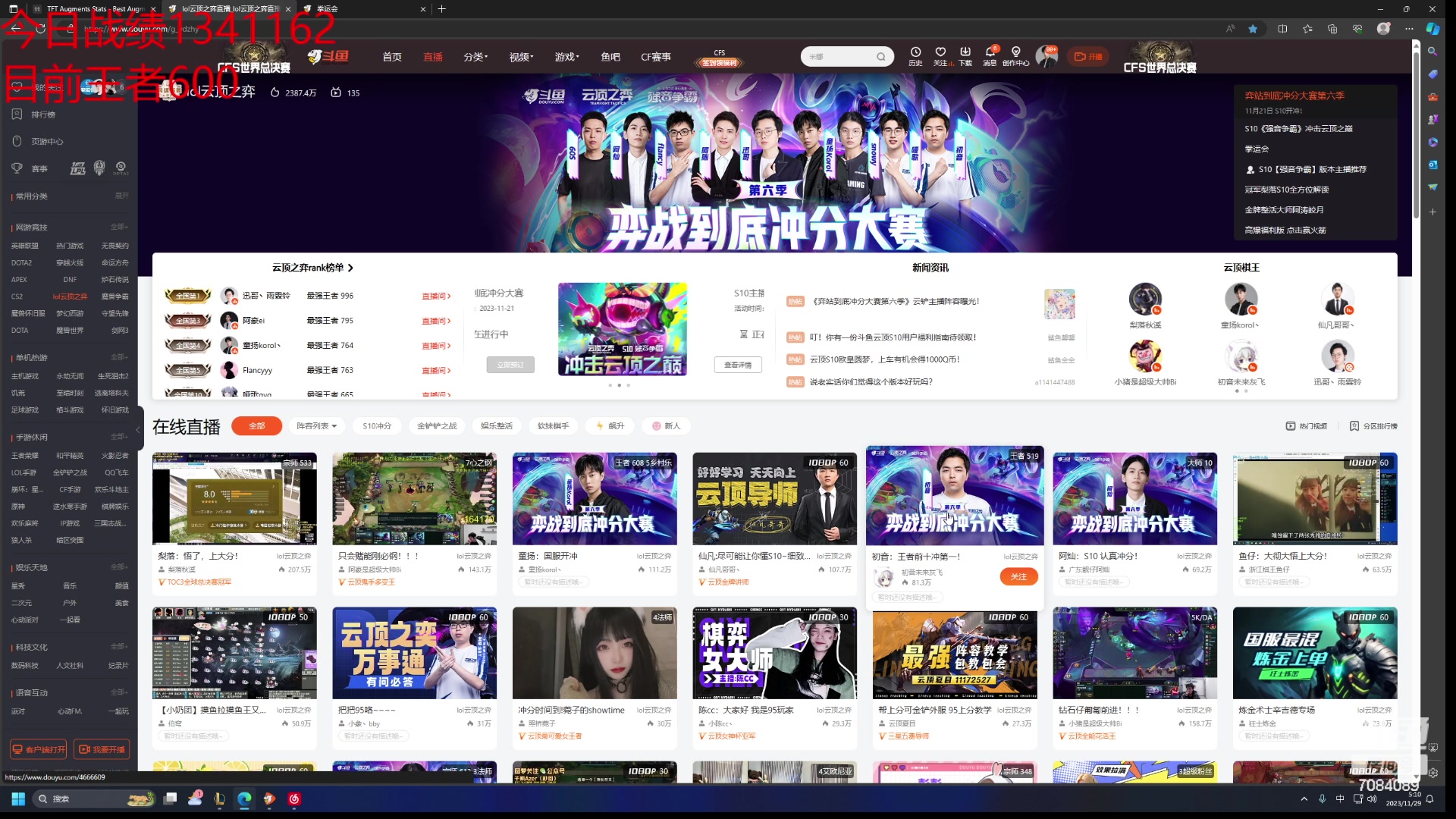Open the 消息 bell notifications icon

pos(990,52)
